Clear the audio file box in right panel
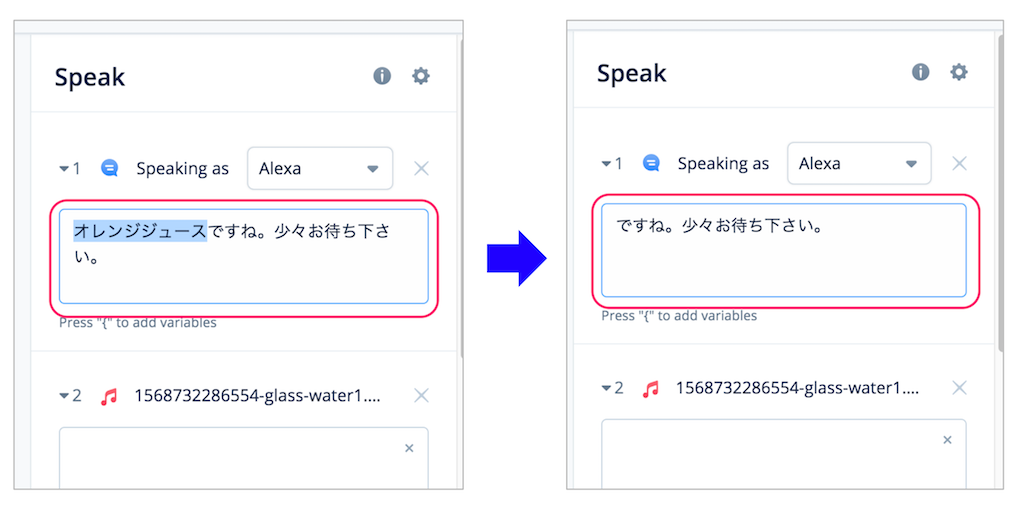The height and width of the screenshot is (518, 1024). pos(947,440)
